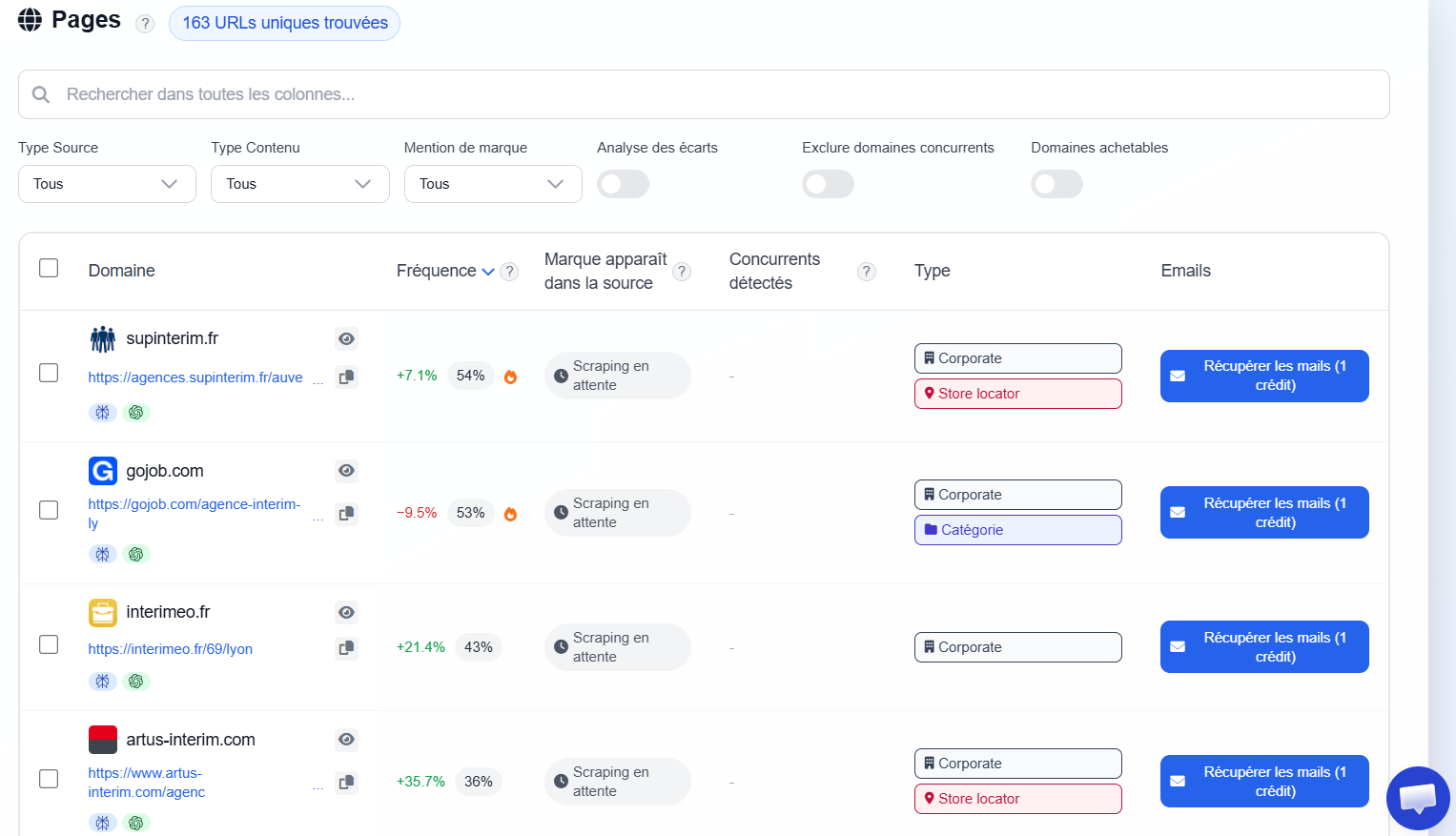Retrieve emails for artus-interim.com
Image resolution: width=1456 pixels, height=836 pixels.
(x=1264, y=782)
